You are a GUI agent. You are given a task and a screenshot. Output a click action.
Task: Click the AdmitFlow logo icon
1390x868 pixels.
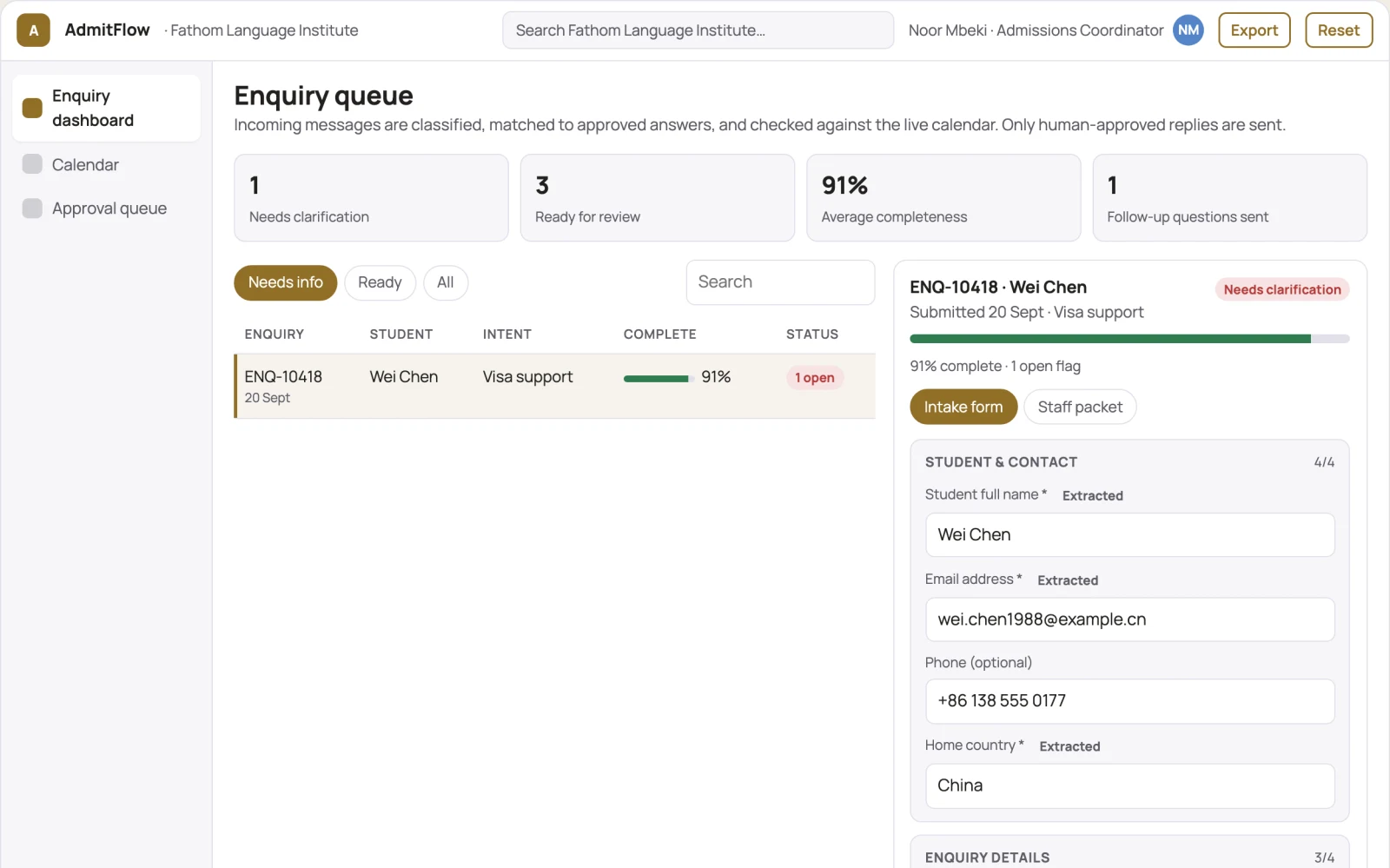point(33,30)
